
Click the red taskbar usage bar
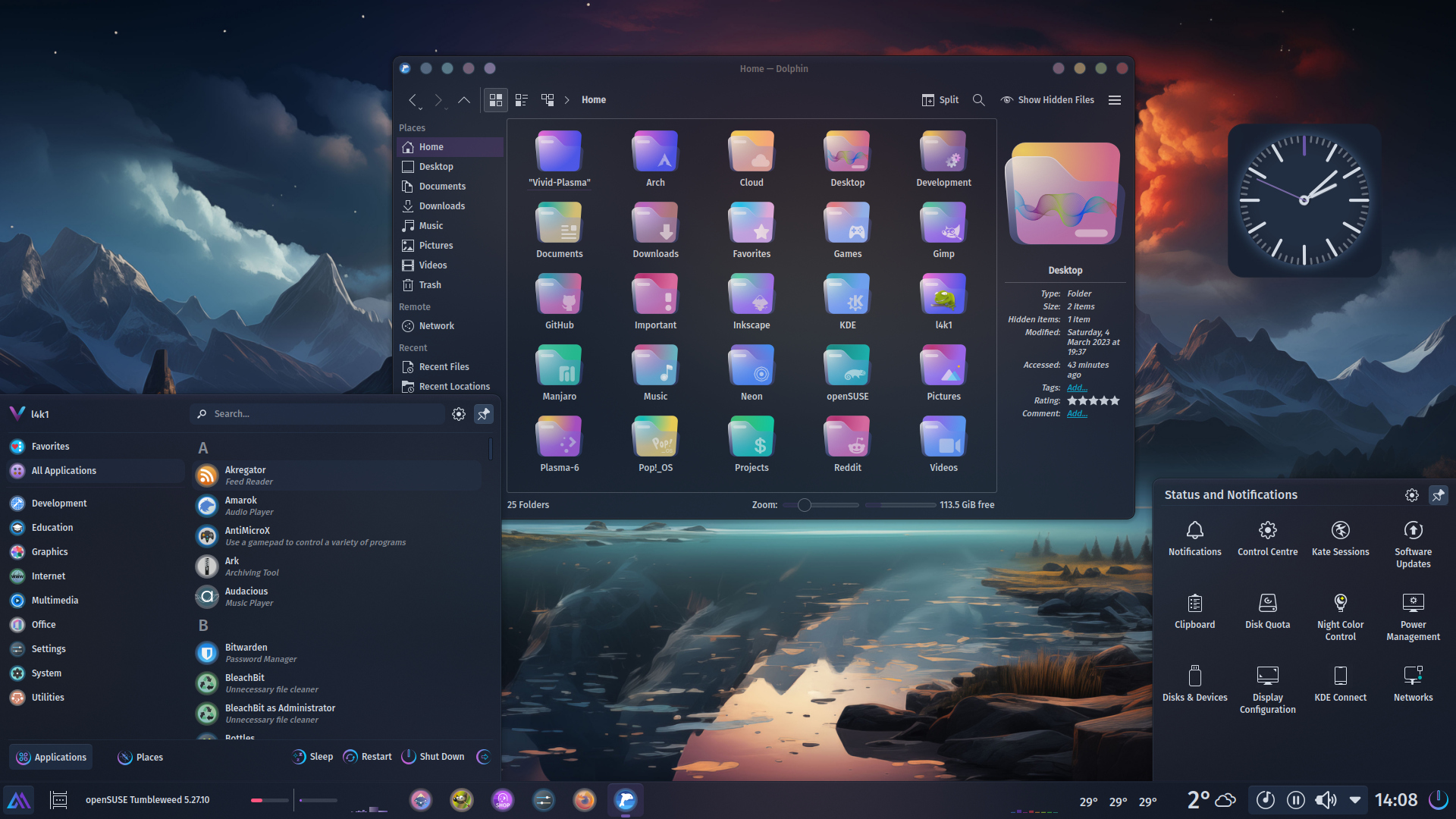pos(269,800)
